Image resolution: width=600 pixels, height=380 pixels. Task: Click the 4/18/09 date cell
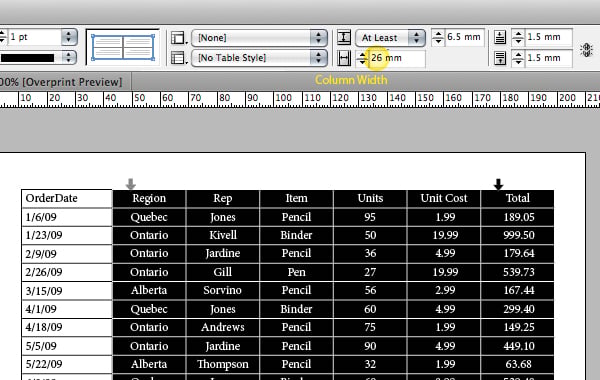coord(67,327)
